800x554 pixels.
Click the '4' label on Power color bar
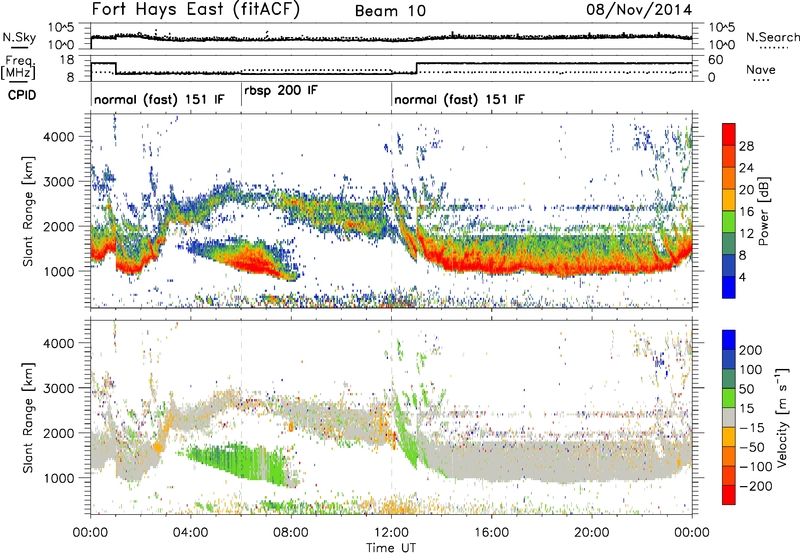pyautogui.click(x=742, y=277)
